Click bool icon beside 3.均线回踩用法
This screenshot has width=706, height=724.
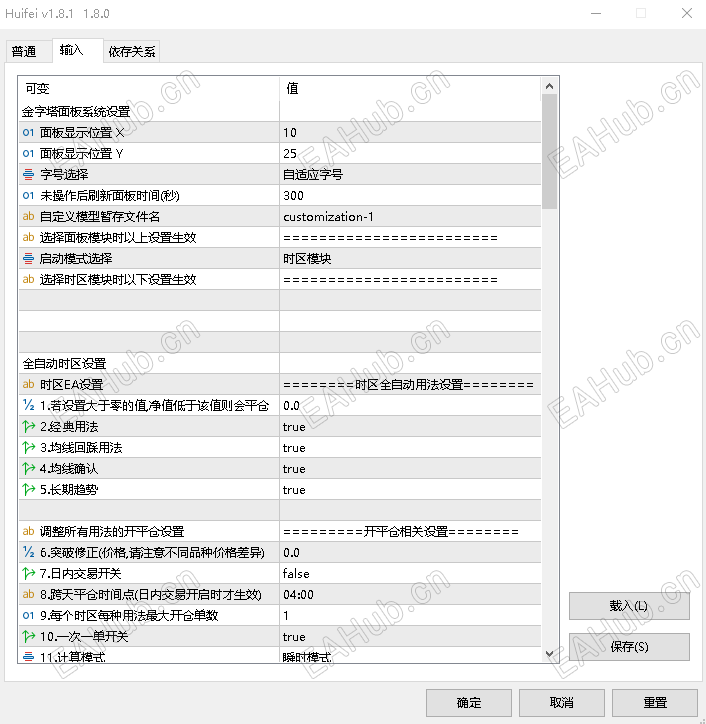pos(28,447)
